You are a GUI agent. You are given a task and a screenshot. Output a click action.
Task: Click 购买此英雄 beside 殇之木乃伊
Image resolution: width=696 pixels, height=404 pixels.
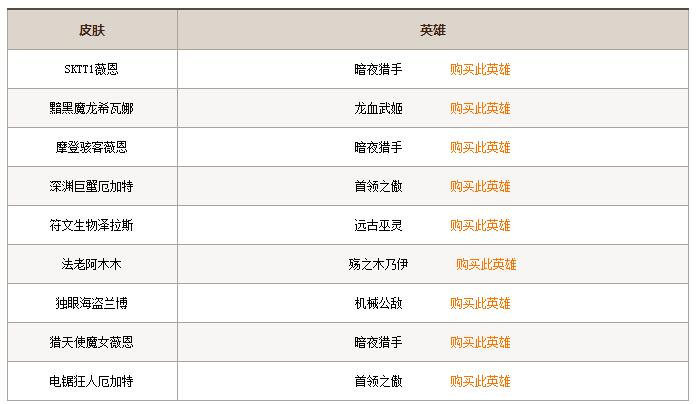click(x=486, y=265)
